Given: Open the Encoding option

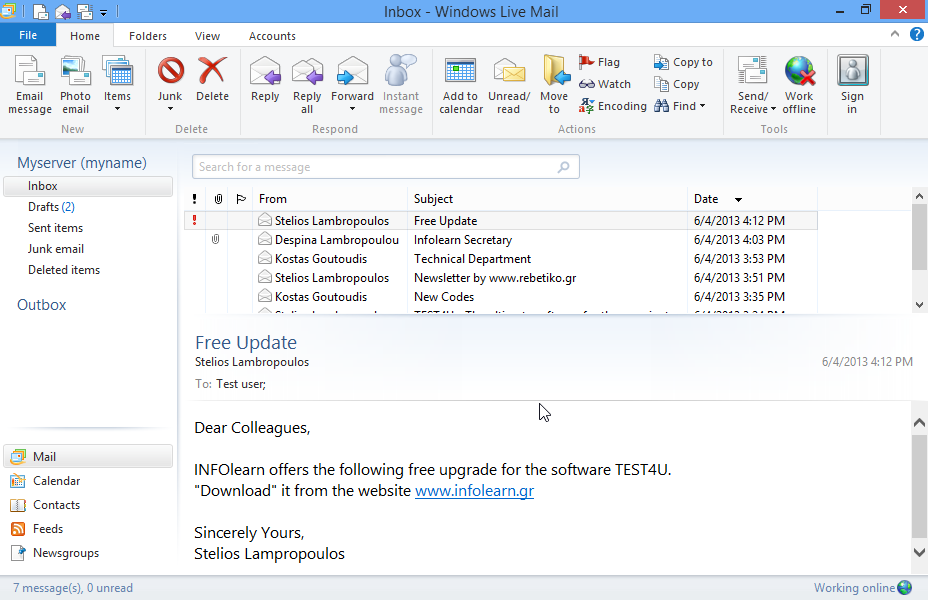Looking at the screenshot, I should click(x=613, y=106).
